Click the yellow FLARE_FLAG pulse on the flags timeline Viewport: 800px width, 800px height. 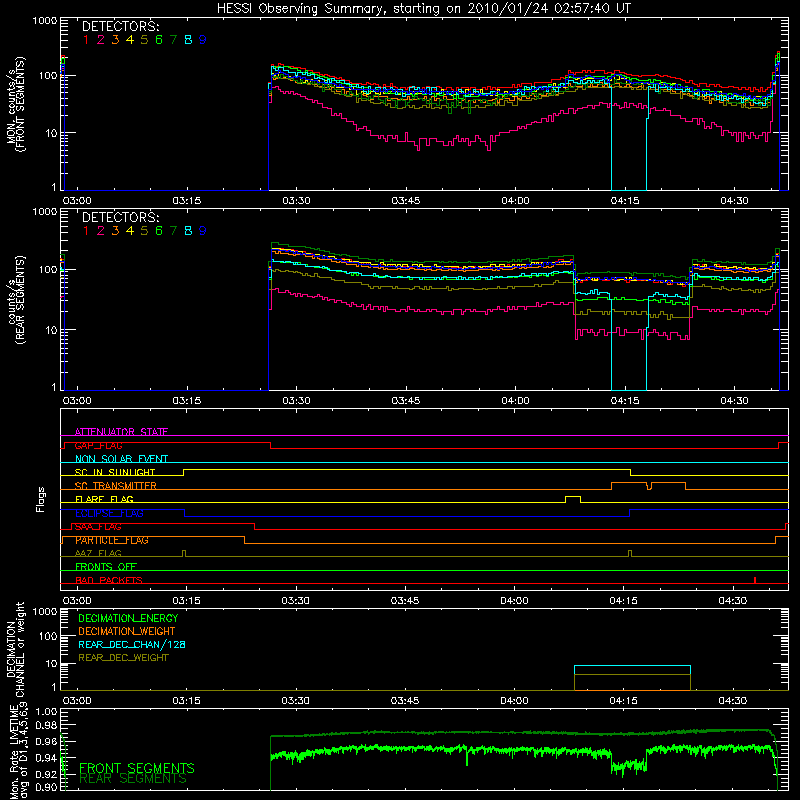(573, 499)
